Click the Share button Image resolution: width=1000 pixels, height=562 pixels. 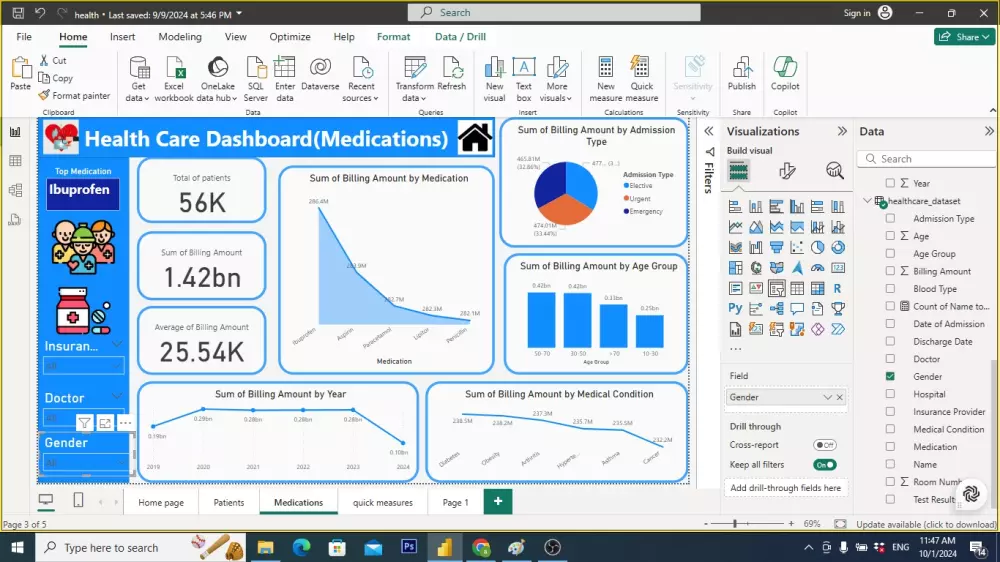pos(964,36)
